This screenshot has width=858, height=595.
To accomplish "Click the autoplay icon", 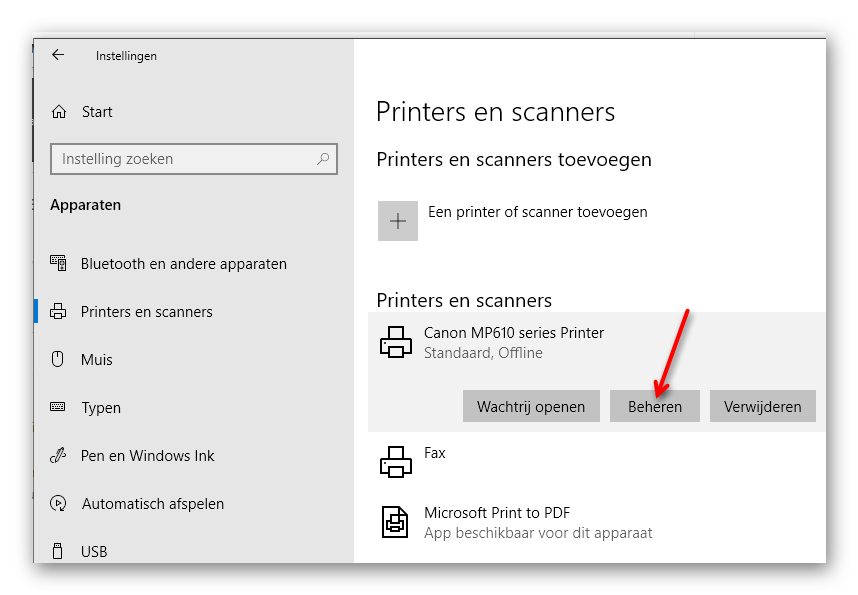I will pos(58,503).
